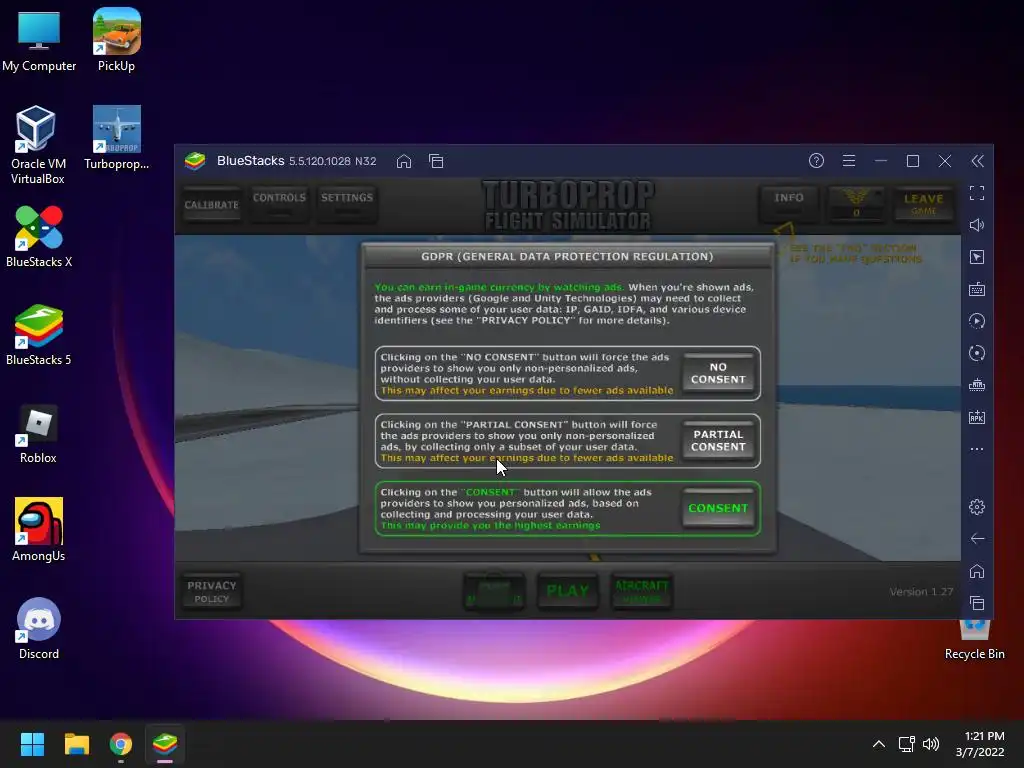Viewport: 1024px width, 768px height.
Task: Open recent apps icon at sidebar bottom
Action: (x=977, y=603)
